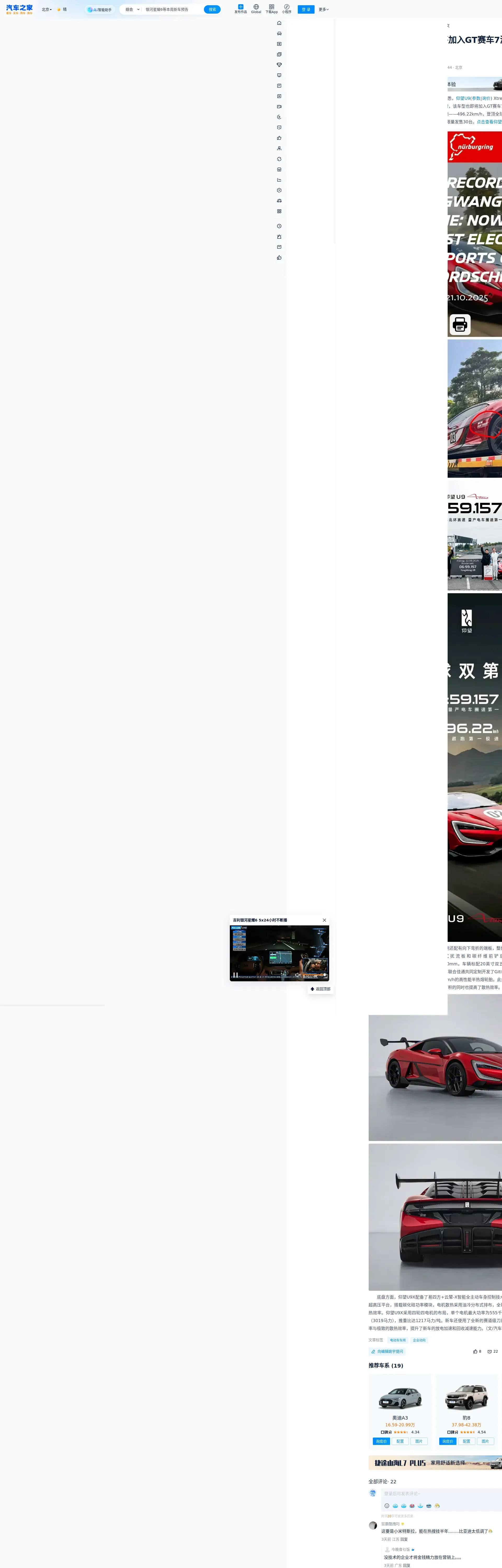This screenshot has width=502, height=1568.
Task: Click the trophy icon in the sidebar
Action: [x=279, y=65]
